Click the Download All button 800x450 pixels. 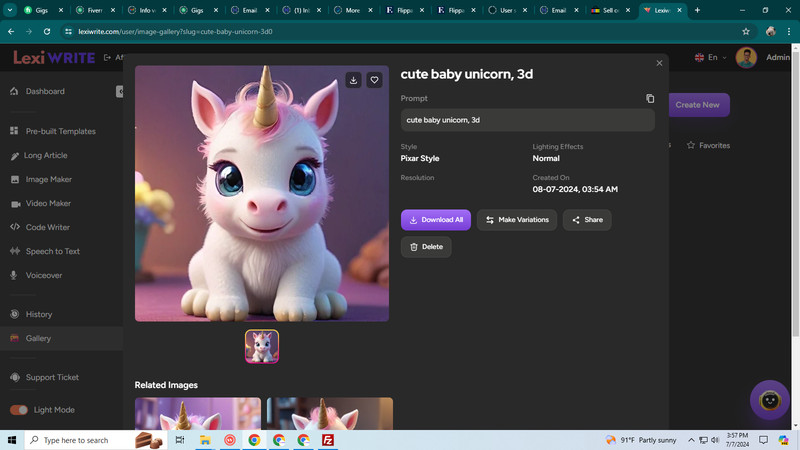(436, 220)
